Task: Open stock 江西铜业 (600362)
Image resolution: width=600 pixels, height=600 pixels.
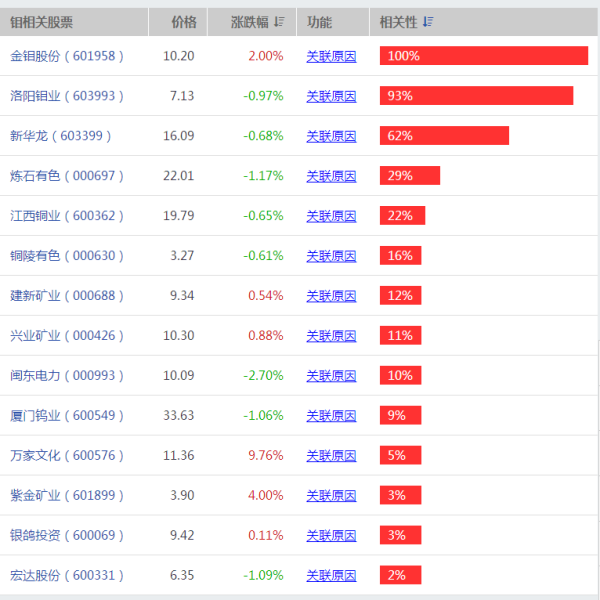Action: click(67, 216)
